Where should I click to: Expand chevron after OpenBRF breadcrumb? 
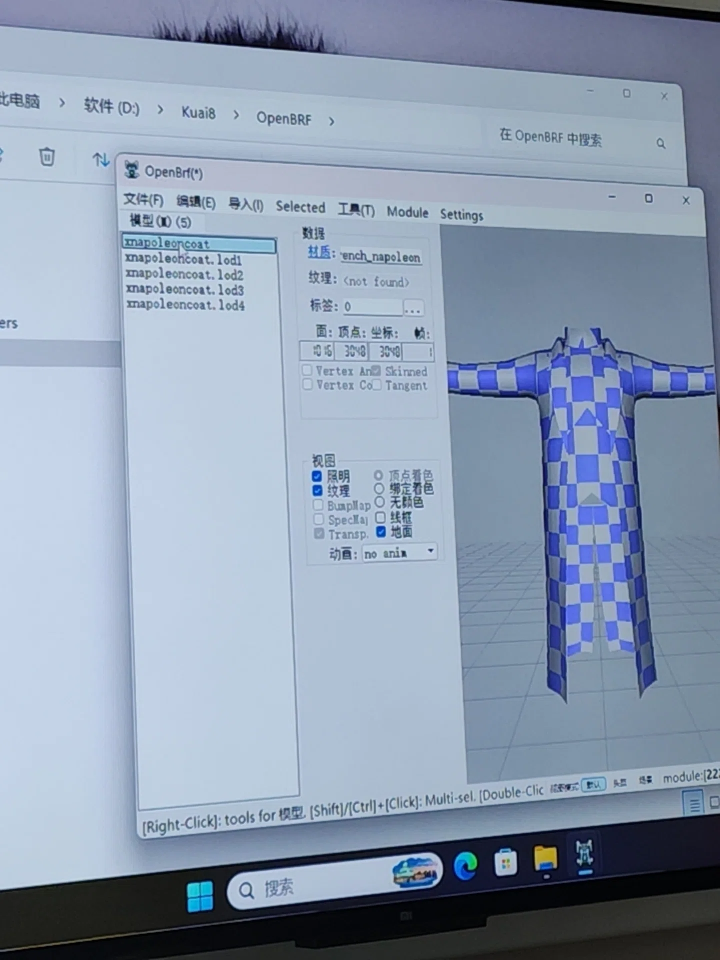(x=331, y=121)
